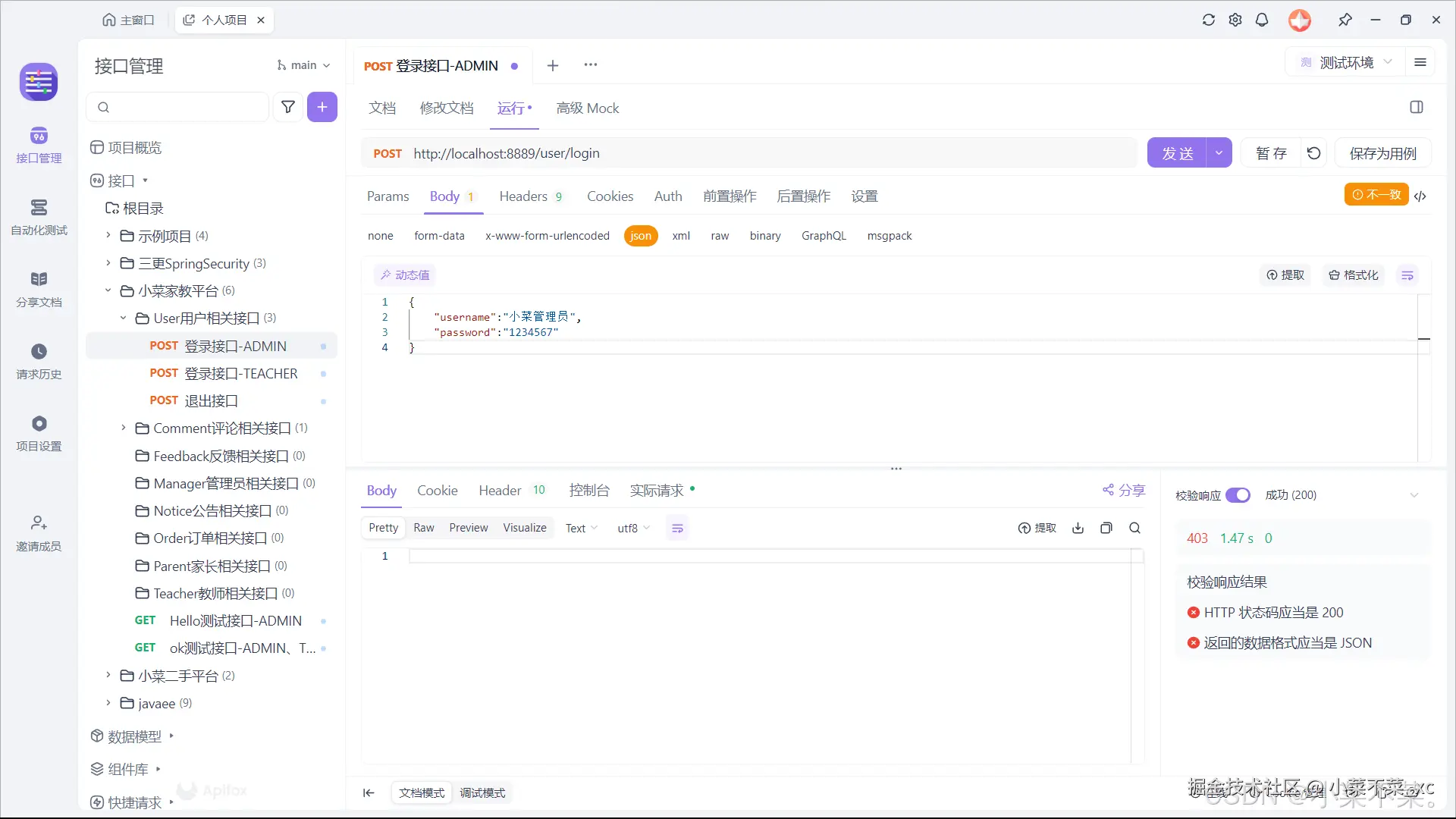1456x819 pixels.
Task: Select the raw body type
Action: (720, 236)
